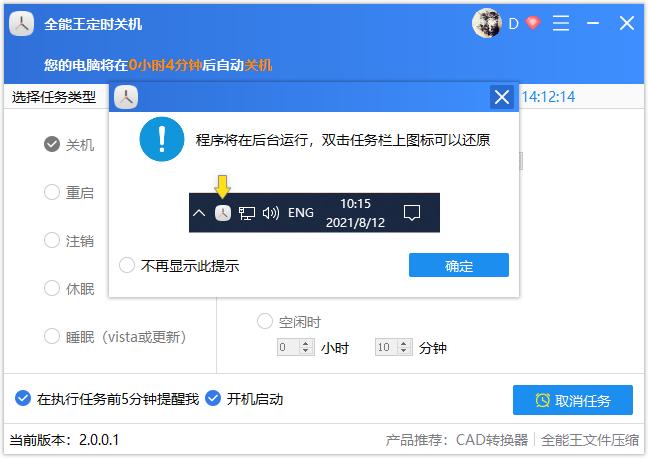Select the 关机 shutdown option
Image resolution: width=648 pixels, height=458 pixels.
[69, 145]
